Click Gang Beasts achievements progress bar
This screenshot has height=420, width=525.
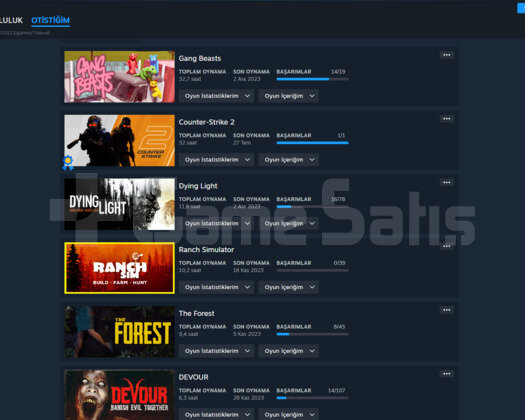click(x=312, y=79)
